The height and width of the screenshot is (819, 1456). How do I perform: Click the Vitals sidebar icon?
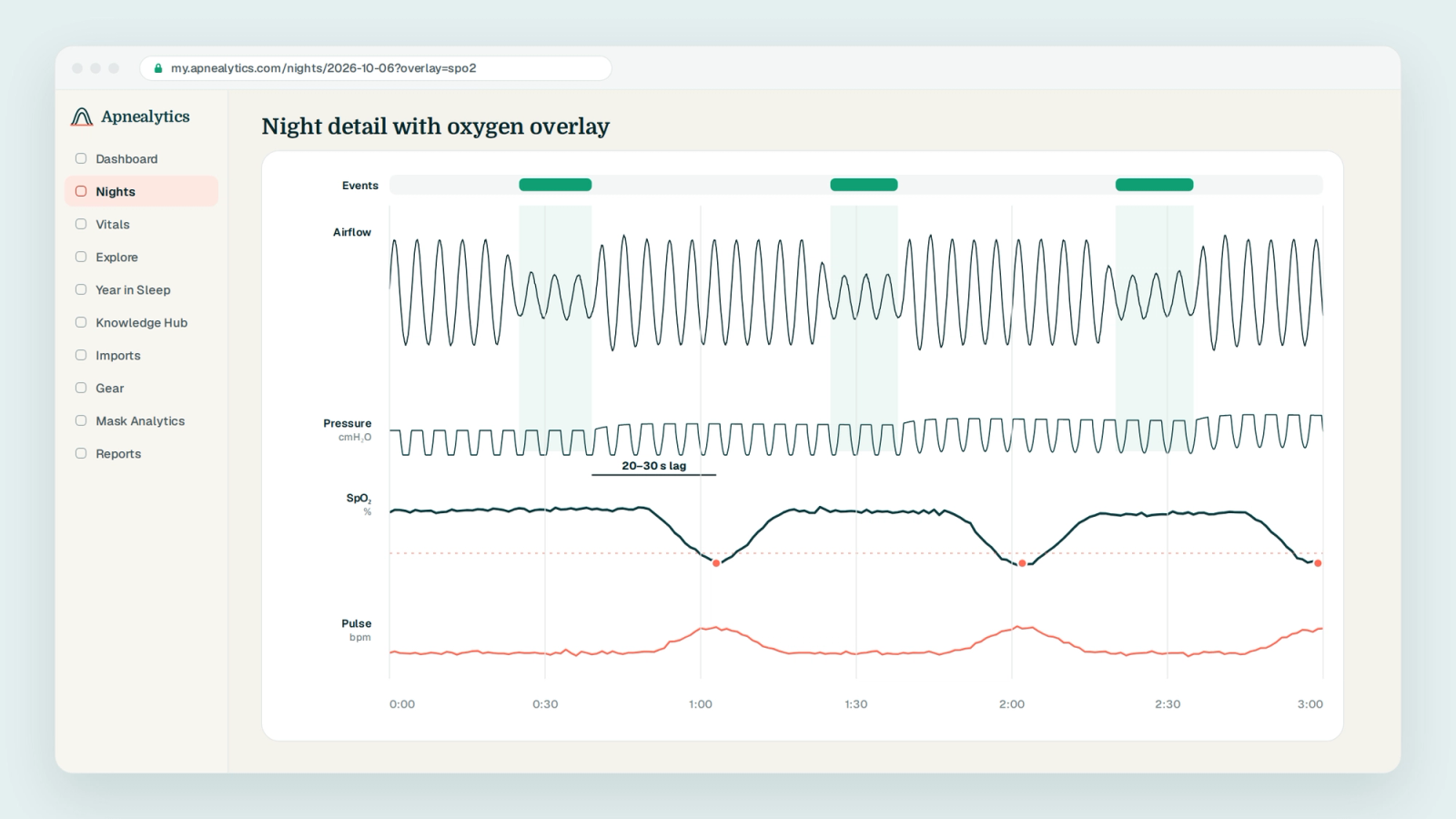pyautogui.click(x=81, y=224)
